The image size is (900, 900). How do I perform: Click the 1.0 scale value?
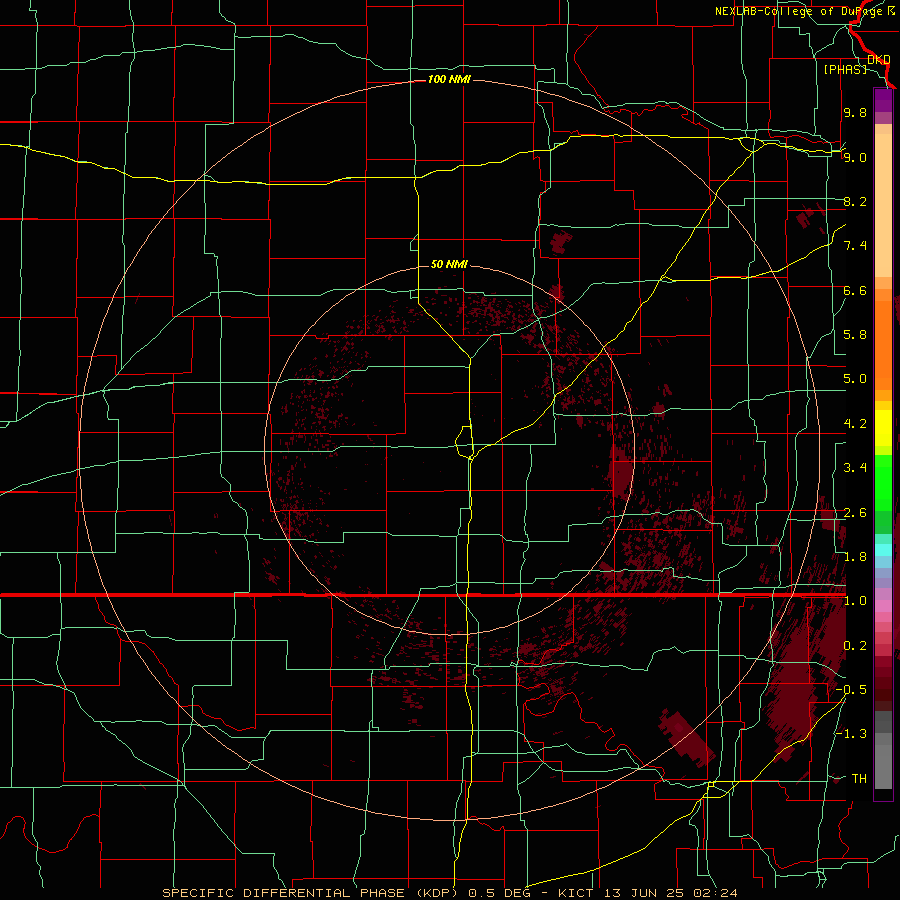click(x=855, y=601)
